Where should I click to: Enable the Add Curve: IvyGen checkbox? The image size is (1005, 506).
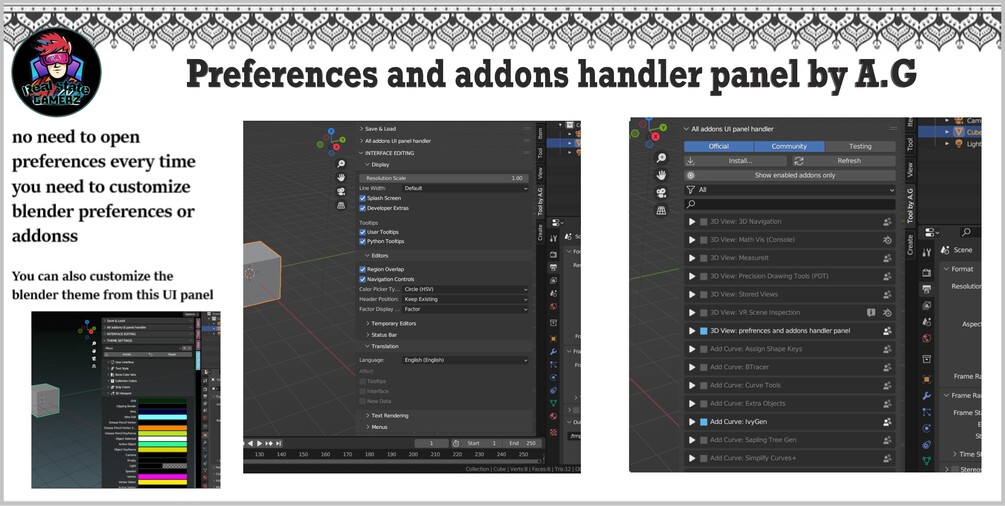tap(704, 422)
